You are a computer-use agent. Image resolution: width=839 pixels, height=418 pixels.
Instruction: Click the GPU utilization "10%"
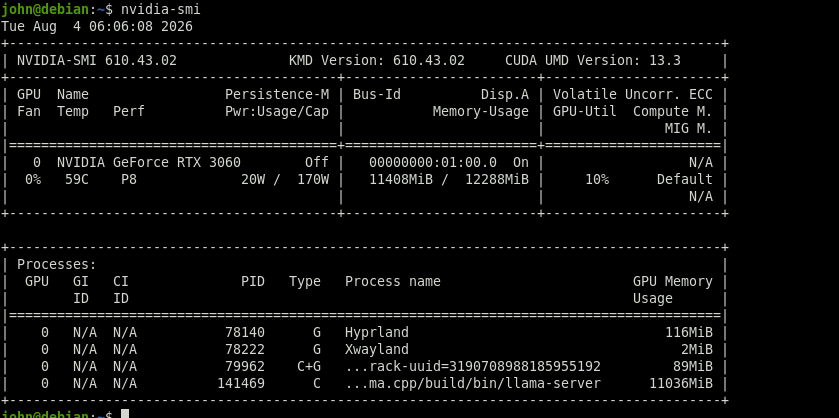click(597, 179)
